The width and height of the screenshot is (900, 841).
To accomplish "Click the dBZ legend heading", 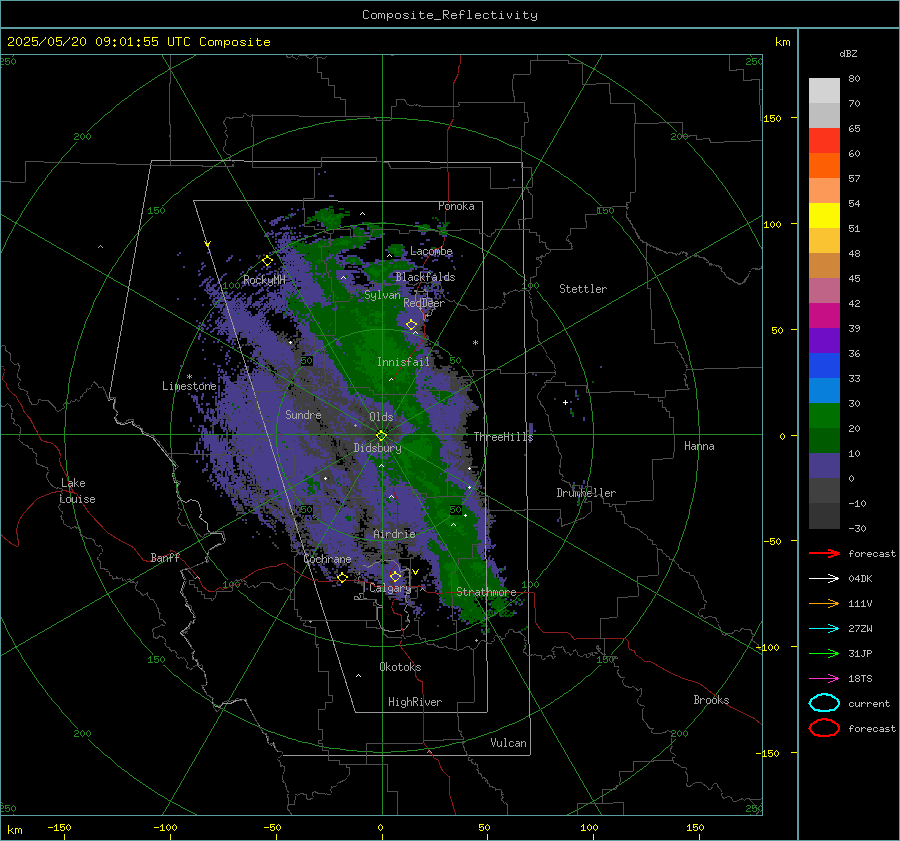I will 848,54.
